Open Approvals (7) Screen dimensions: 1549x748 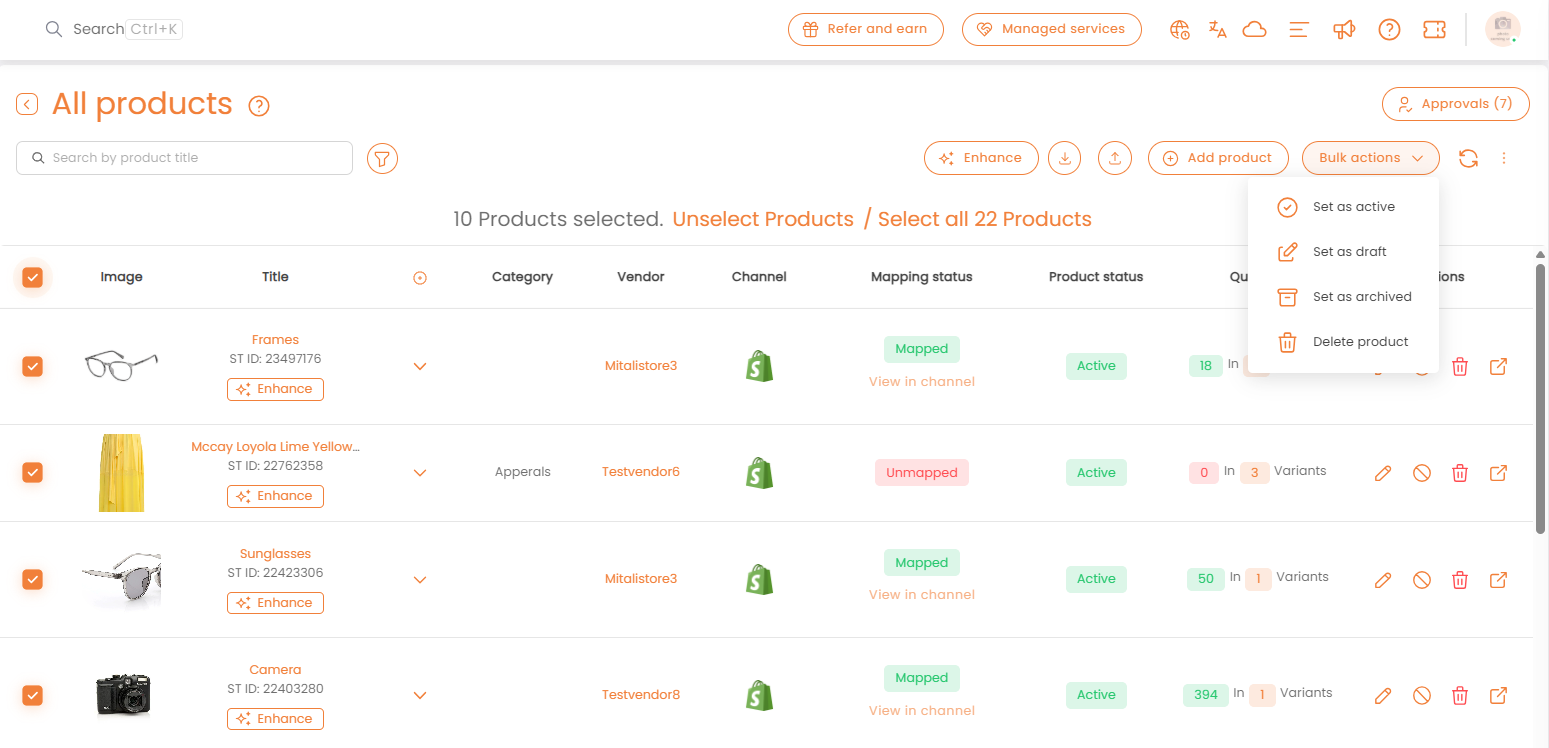tap(1456, 104)
